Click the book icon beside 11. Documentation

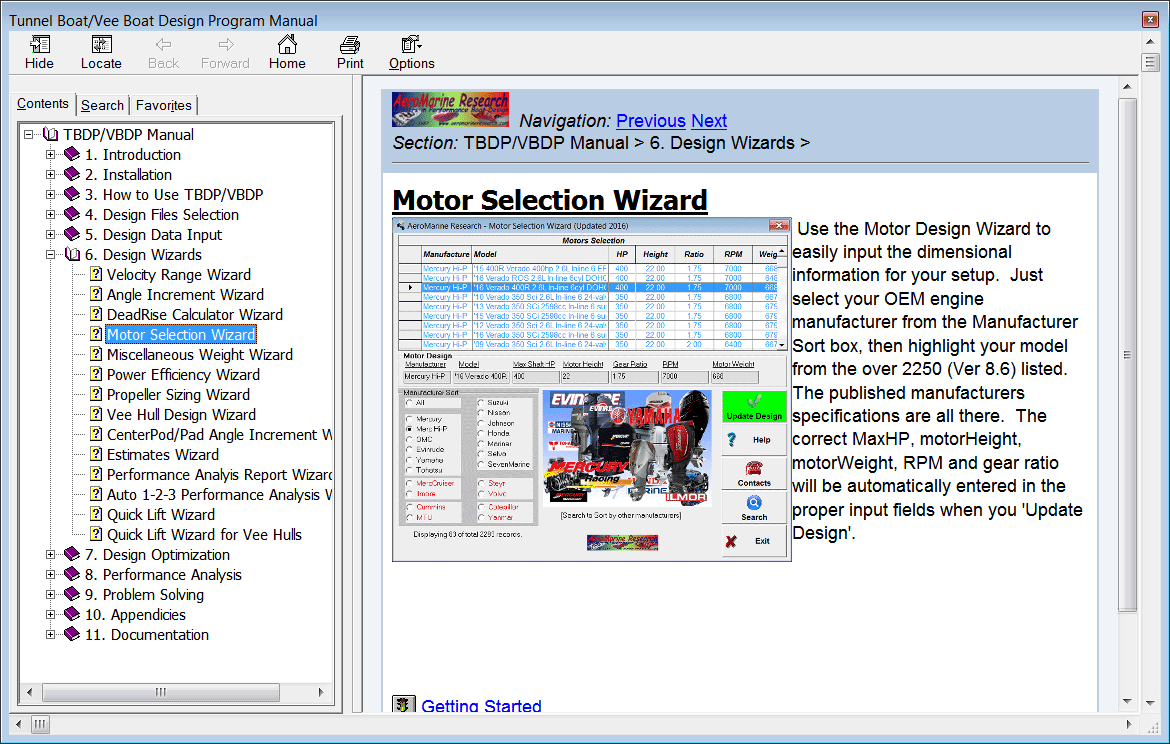click(72, 634)
